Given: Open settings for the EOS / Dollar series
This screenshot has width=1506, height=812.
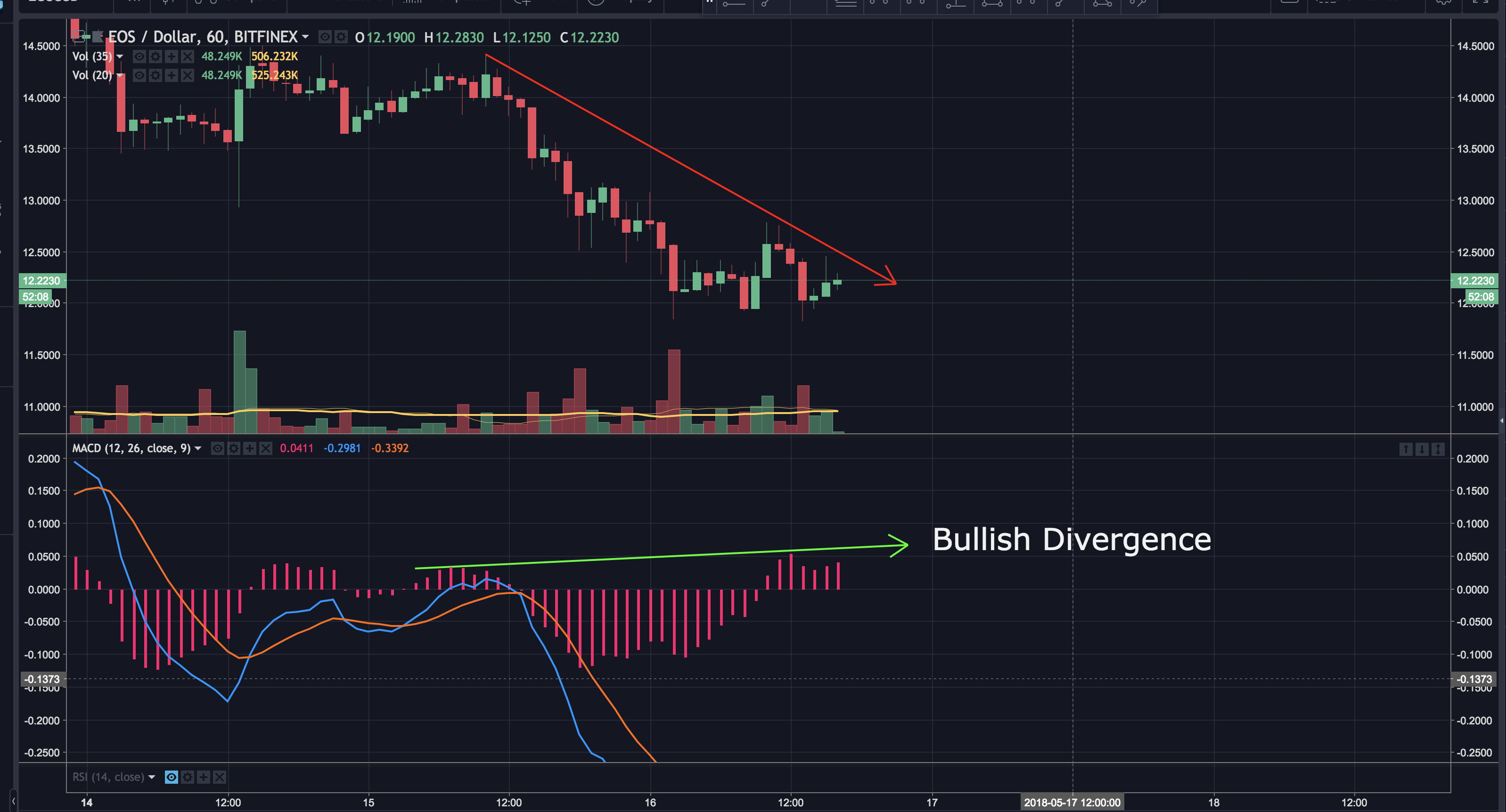Looking at the screenshot, I should pos(341,37).
